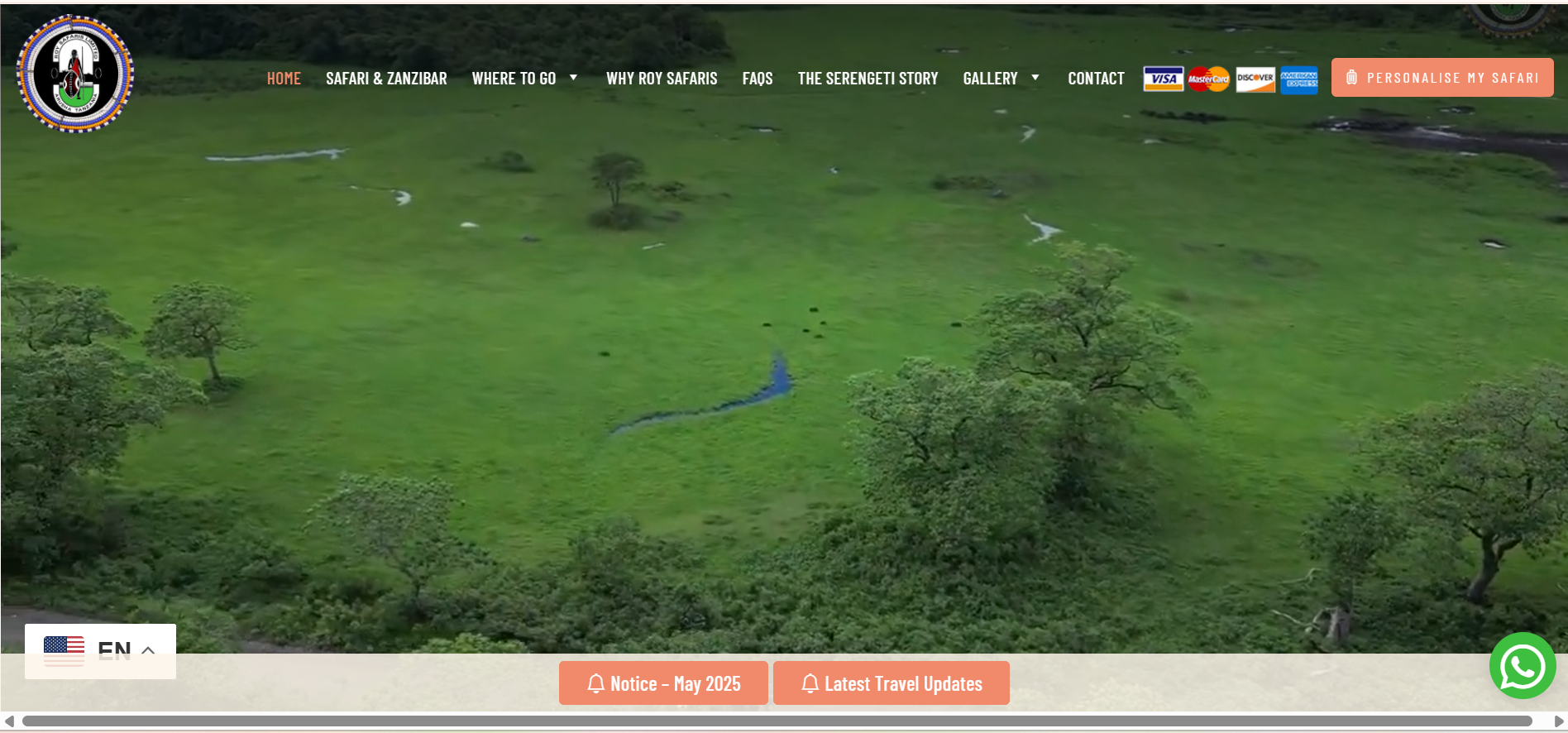Open the Where To Go menu

click(514, 79)
